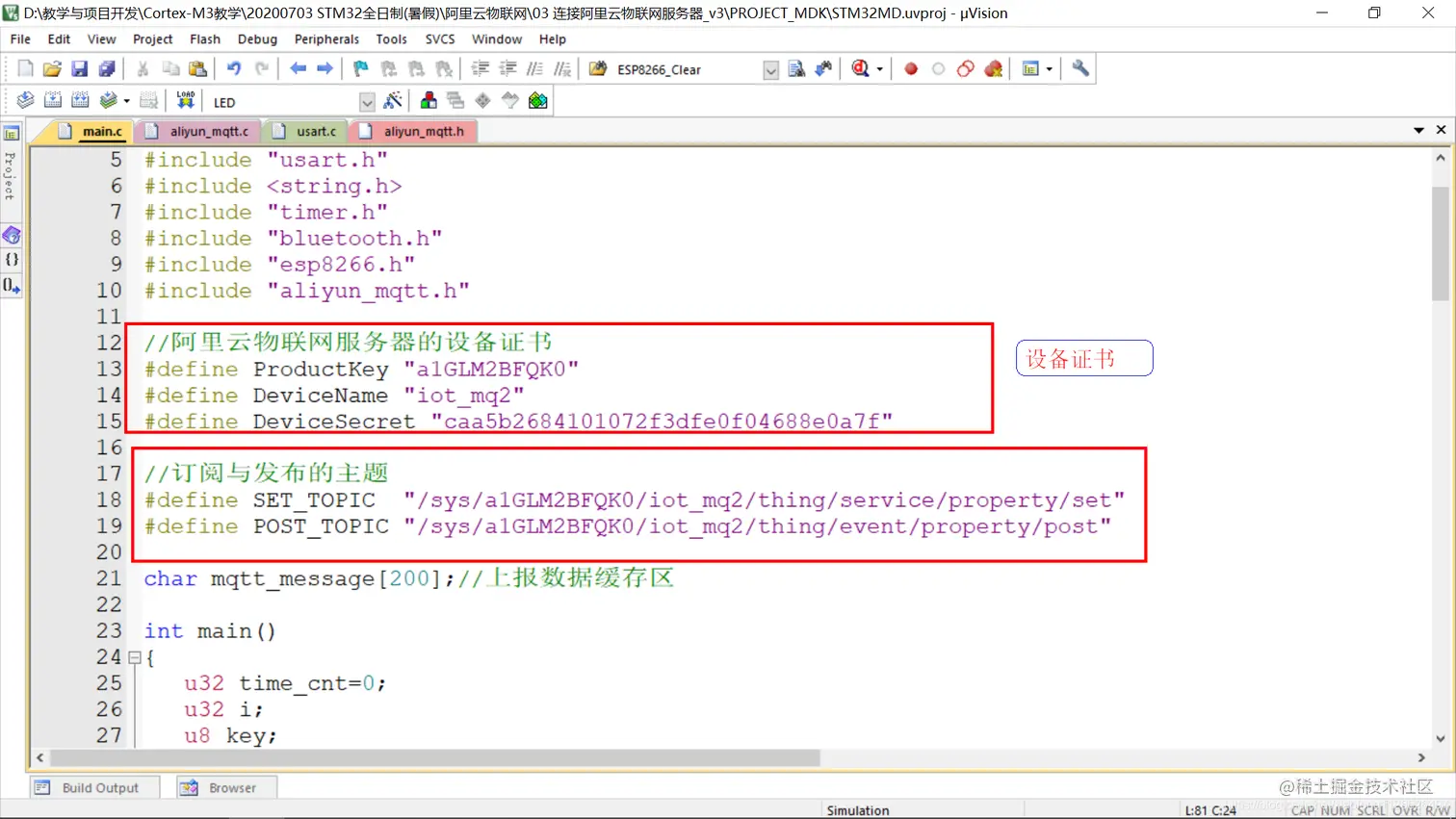Open the Peripherals menu
This screenshot has height=819, width=1456.
click(326, 39)
